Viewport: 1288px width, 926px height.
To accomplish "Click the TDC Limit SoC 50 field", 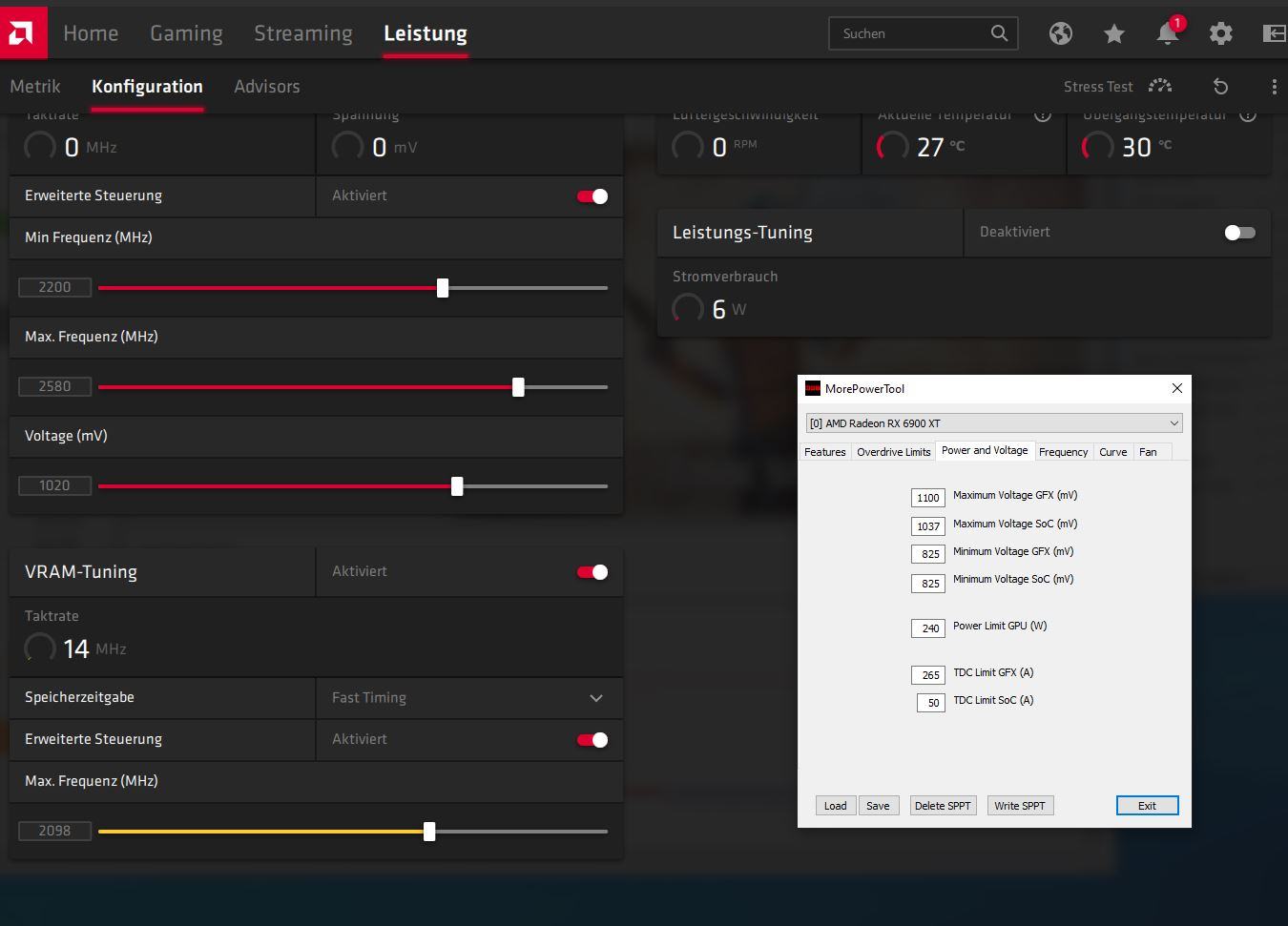I will (931, 703).
